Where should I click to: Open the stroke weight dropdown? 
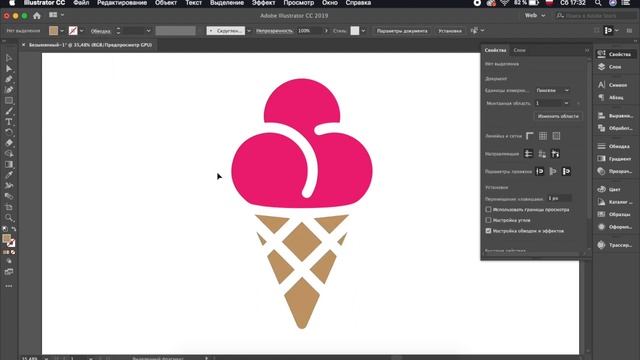coord(148,31)
